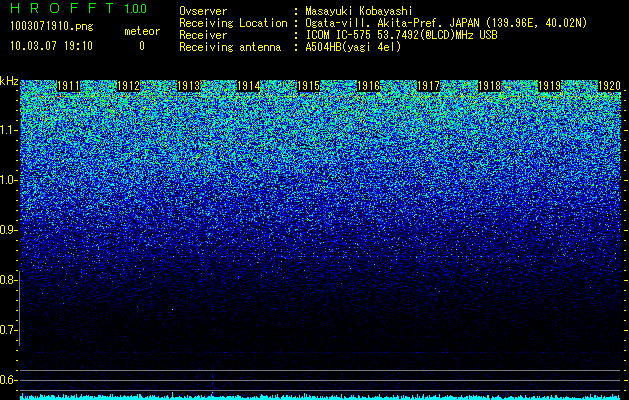Click the Receiver label
Screen dimensions: 629x400
(203, 35)
